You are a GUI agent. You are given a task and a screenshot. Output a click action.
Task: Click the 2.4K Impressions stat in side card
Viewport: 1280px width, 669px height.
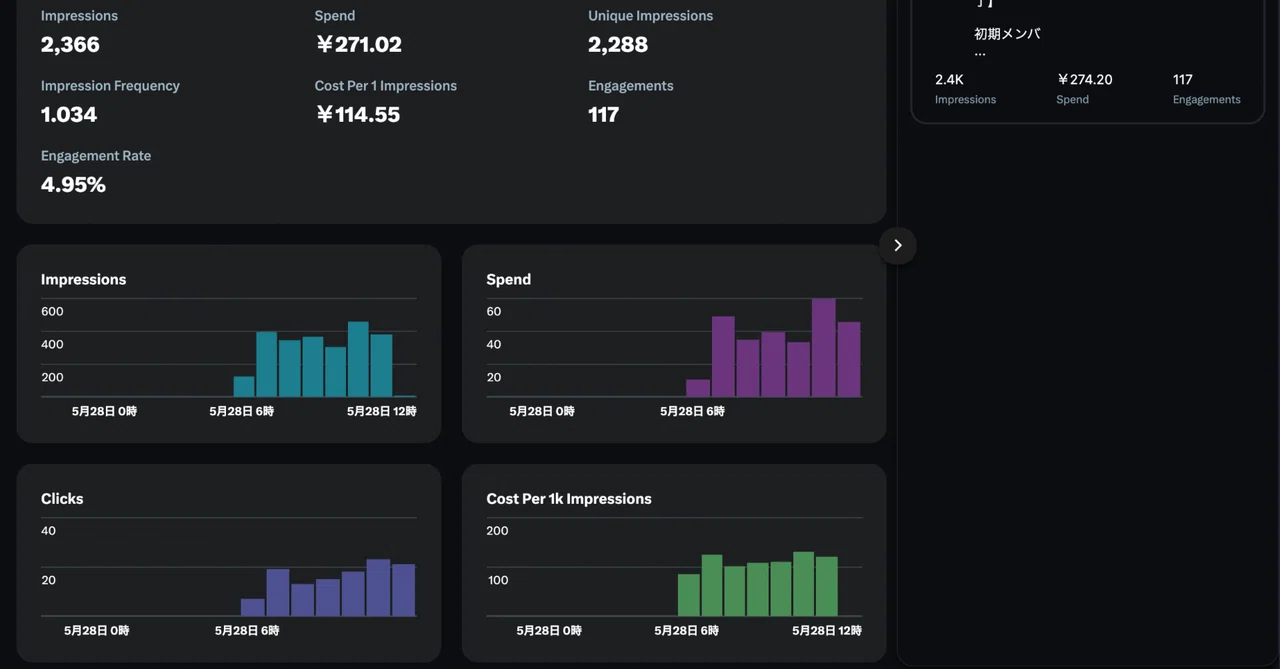coord(965,88)
